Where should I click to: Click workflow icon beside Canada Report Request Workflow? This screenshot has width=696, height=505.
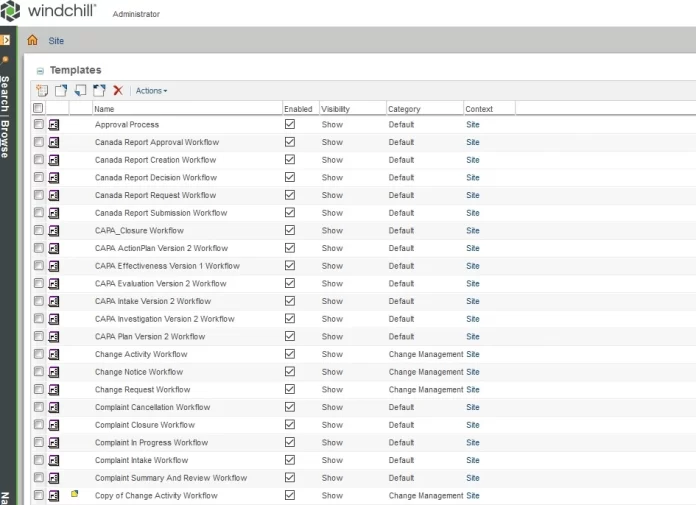point(54,195)
